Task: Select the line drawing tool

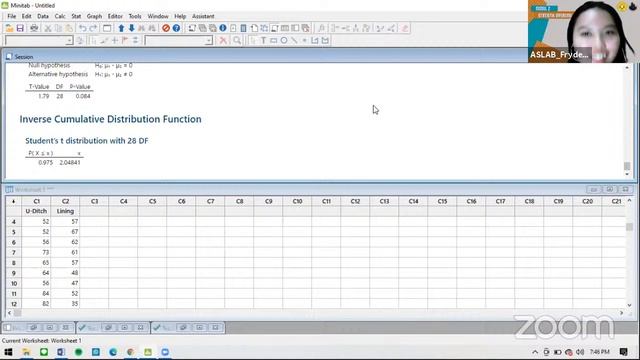Action: tap(294, 40)
